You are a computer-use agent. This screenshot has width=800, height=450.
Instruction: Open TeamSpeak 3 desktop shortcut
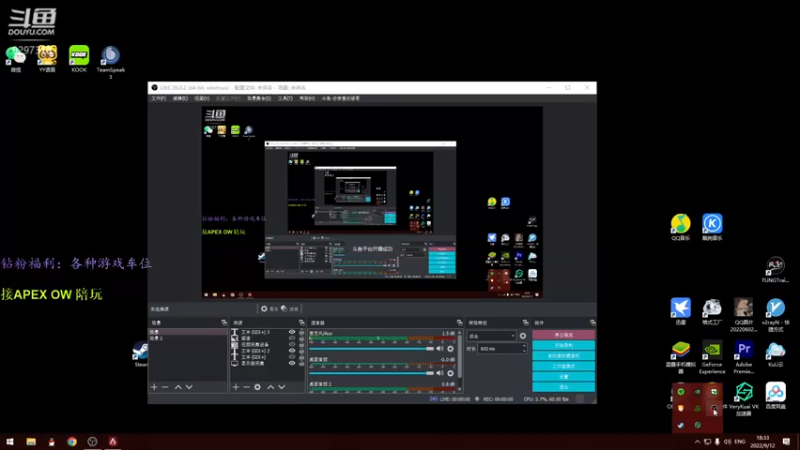111,62
